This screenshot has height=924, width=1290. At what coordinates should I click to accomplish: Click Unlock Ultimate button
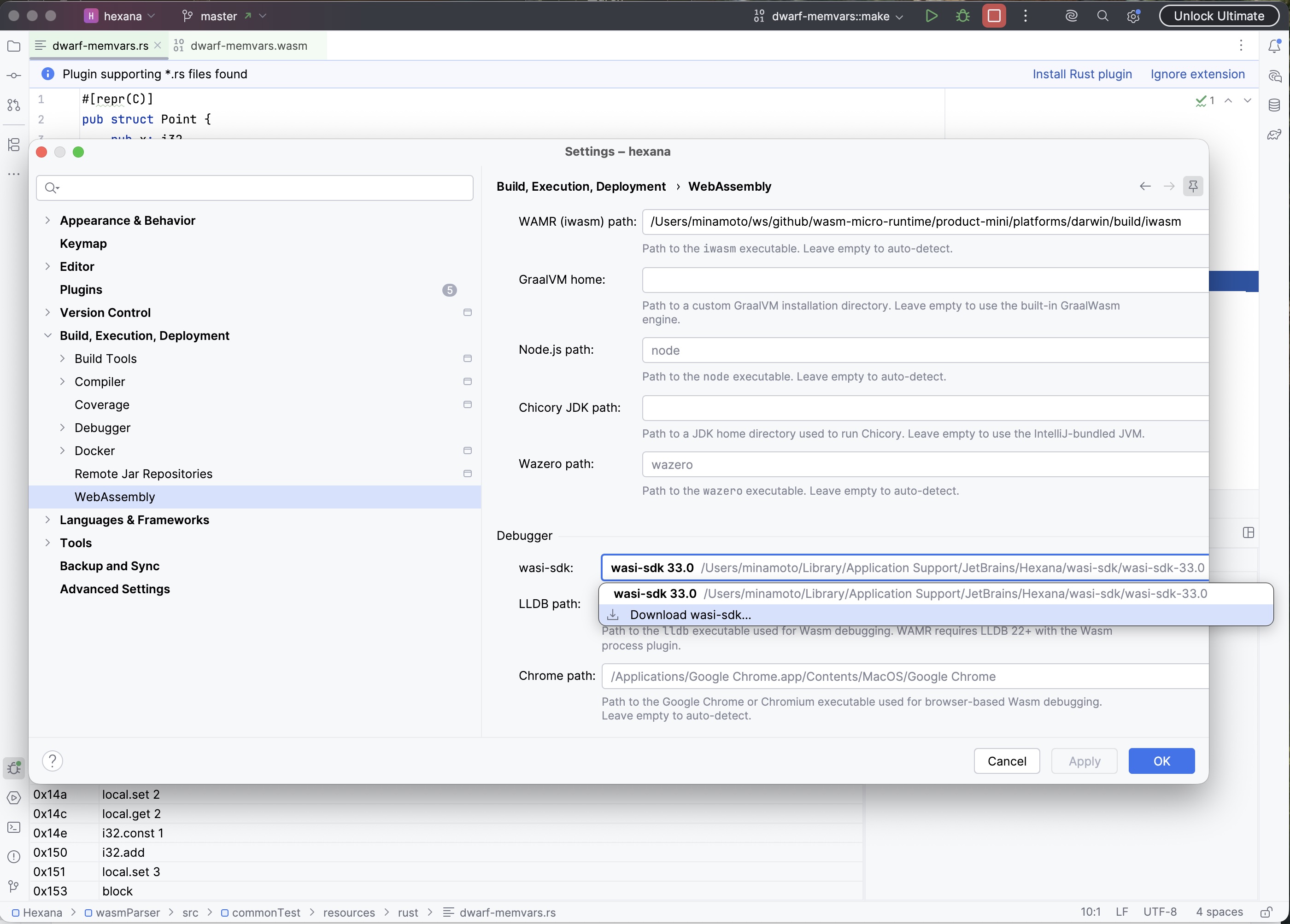point(1218,16)
